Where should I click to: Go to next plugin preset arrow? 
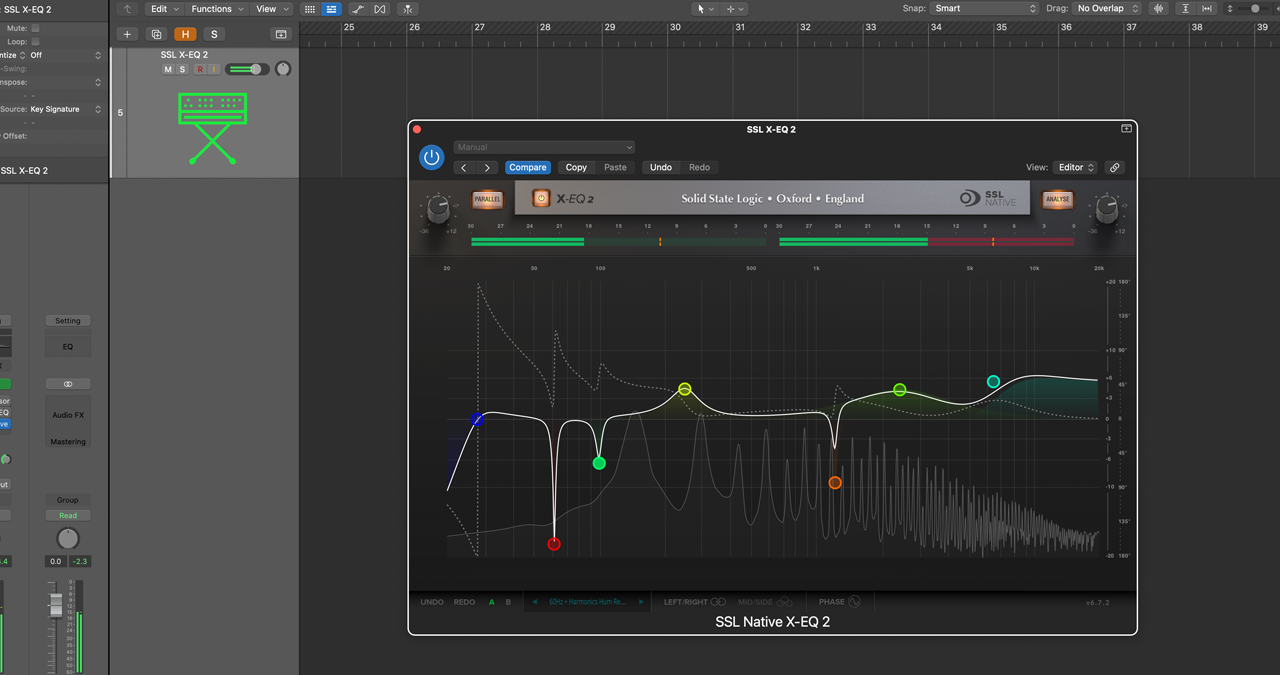[x=487, y=167]
